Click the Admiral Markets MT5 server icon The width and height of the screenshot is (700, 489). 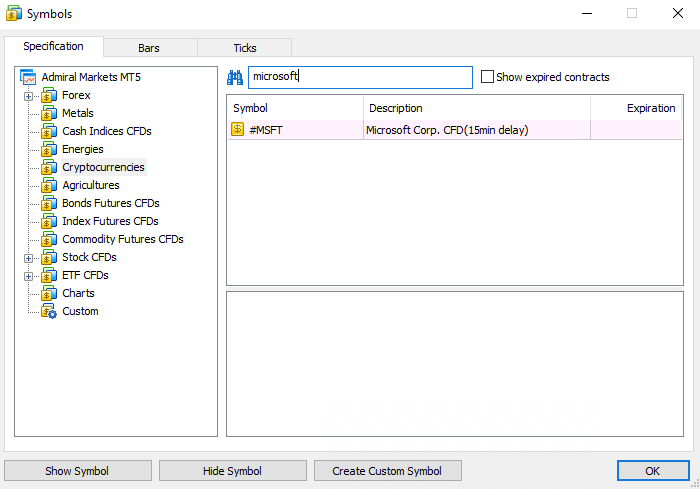pyautogui.click(x=28, y=77)
